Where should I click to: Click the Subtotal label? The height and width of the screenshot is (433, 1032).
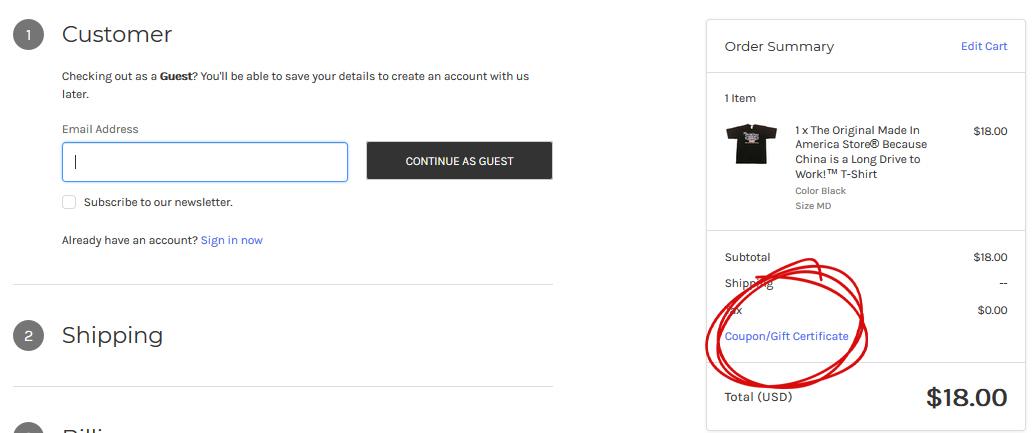(x=747, y=257)
